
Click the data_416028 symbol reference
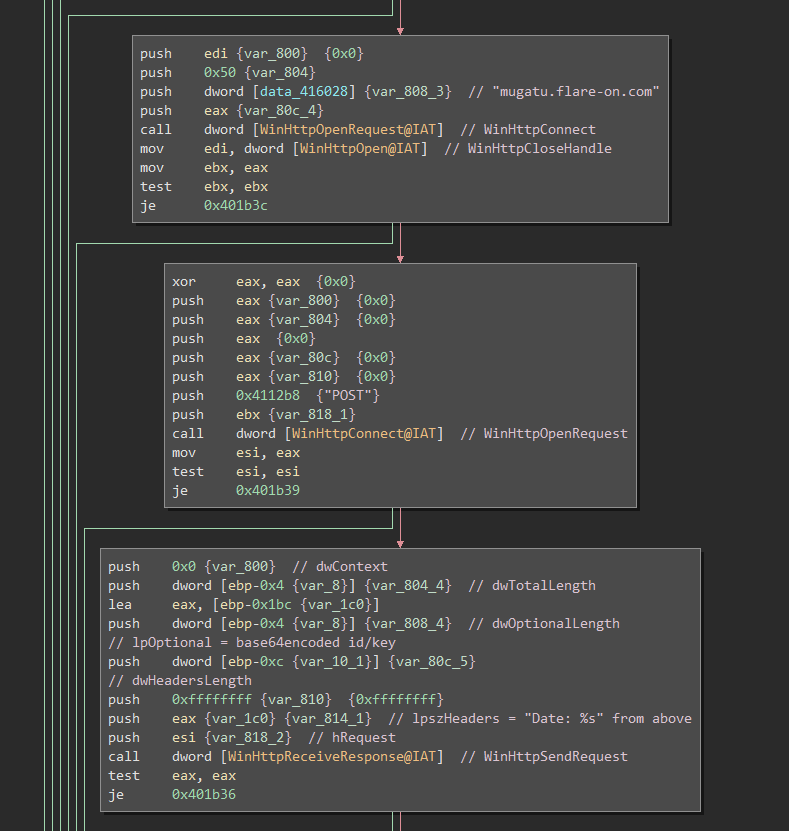[x=304, y=92]
